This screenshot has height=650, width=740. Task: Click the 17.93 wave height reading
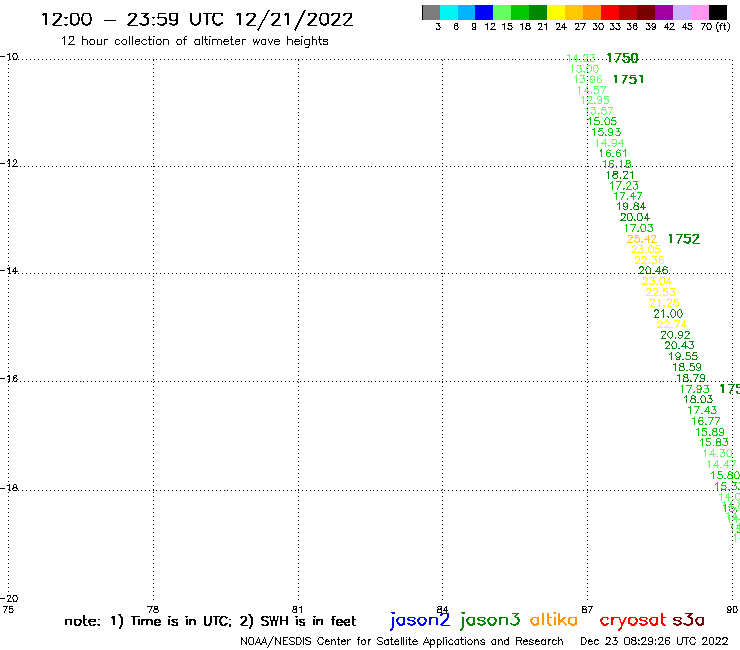[x=695, y=389]
